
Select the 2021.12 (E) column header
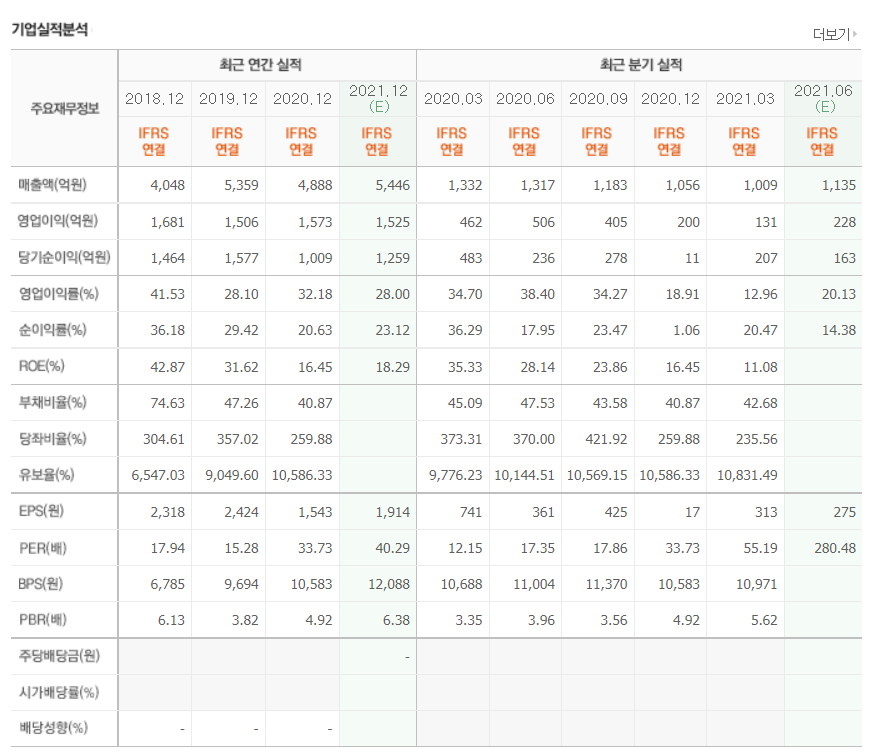pyautogui.click(x=379, y=98)
